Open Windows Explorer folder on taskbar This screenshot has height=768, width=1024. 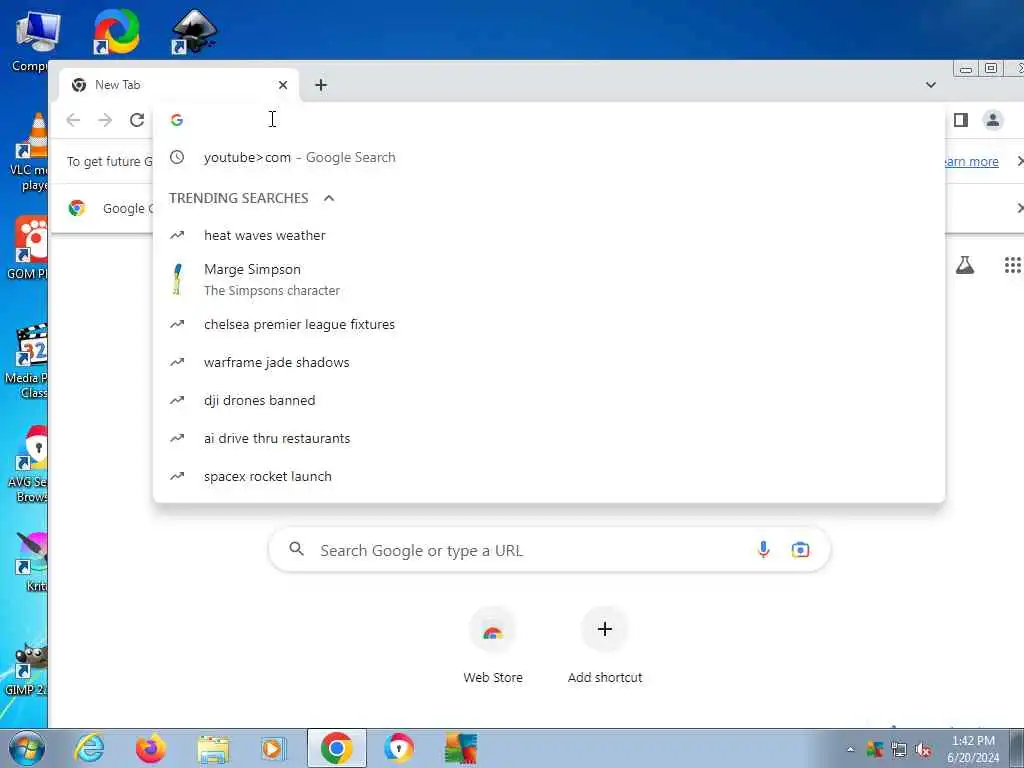coord(213,749)
